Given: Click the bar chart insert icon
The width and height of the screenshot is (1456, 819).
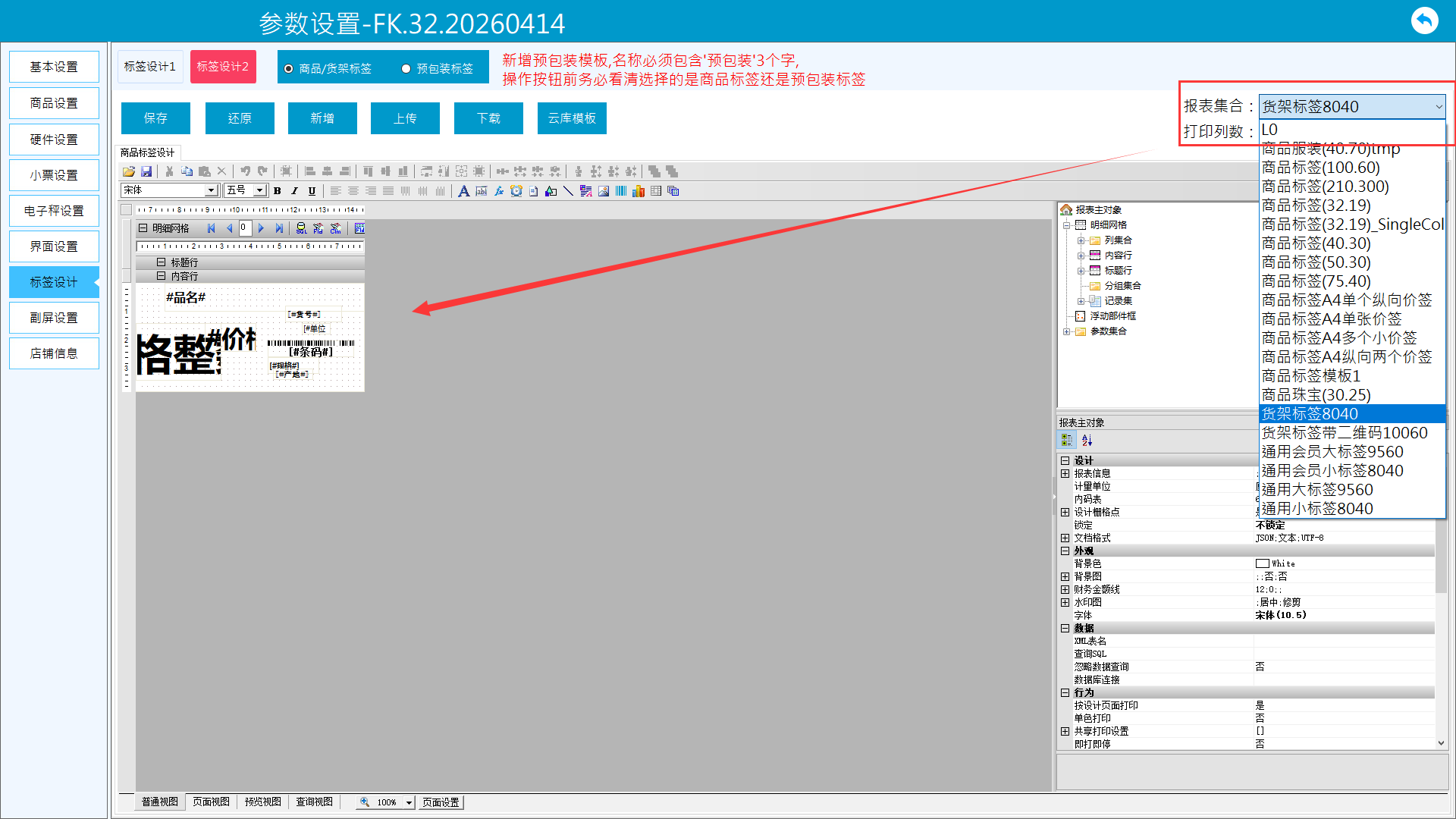Looking at the screenshot, I should coord(639,191).
